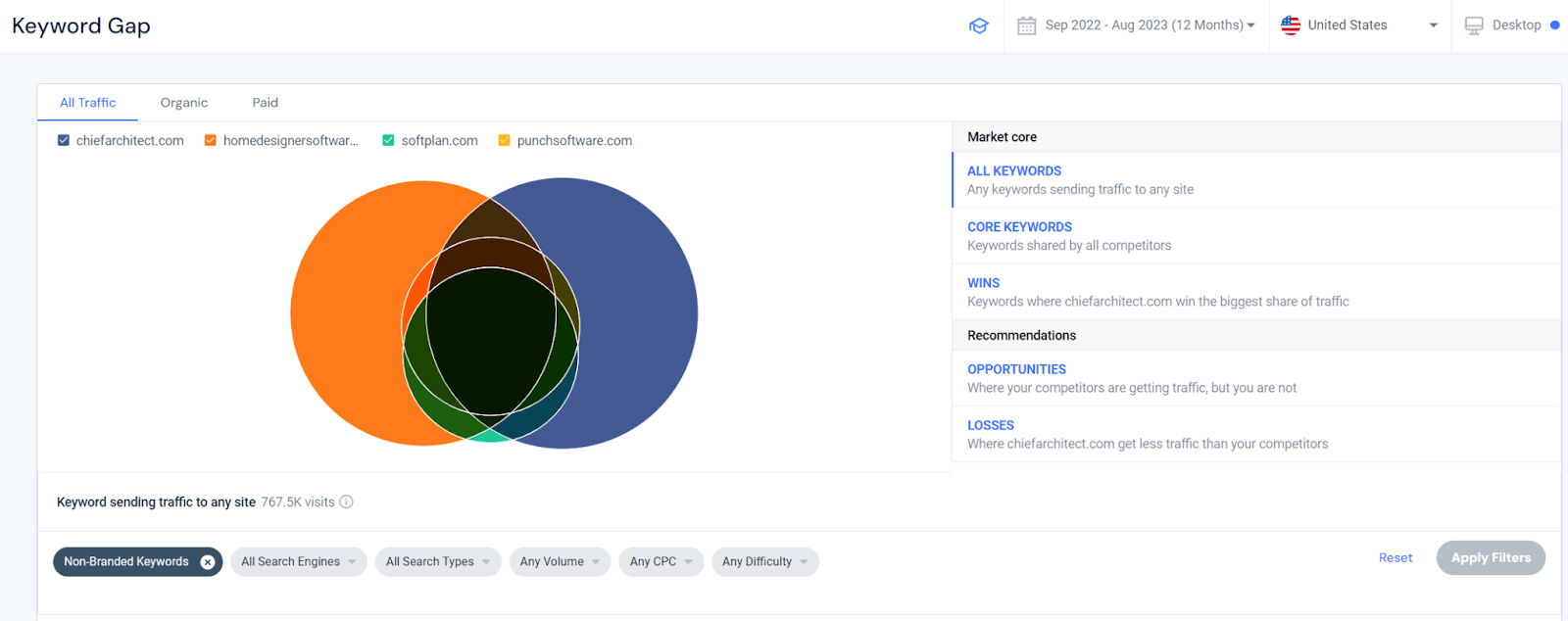Click dark central overlap of Venn diagram
The height and width of the screenshot is (621, 1568).
coord(491,341)
